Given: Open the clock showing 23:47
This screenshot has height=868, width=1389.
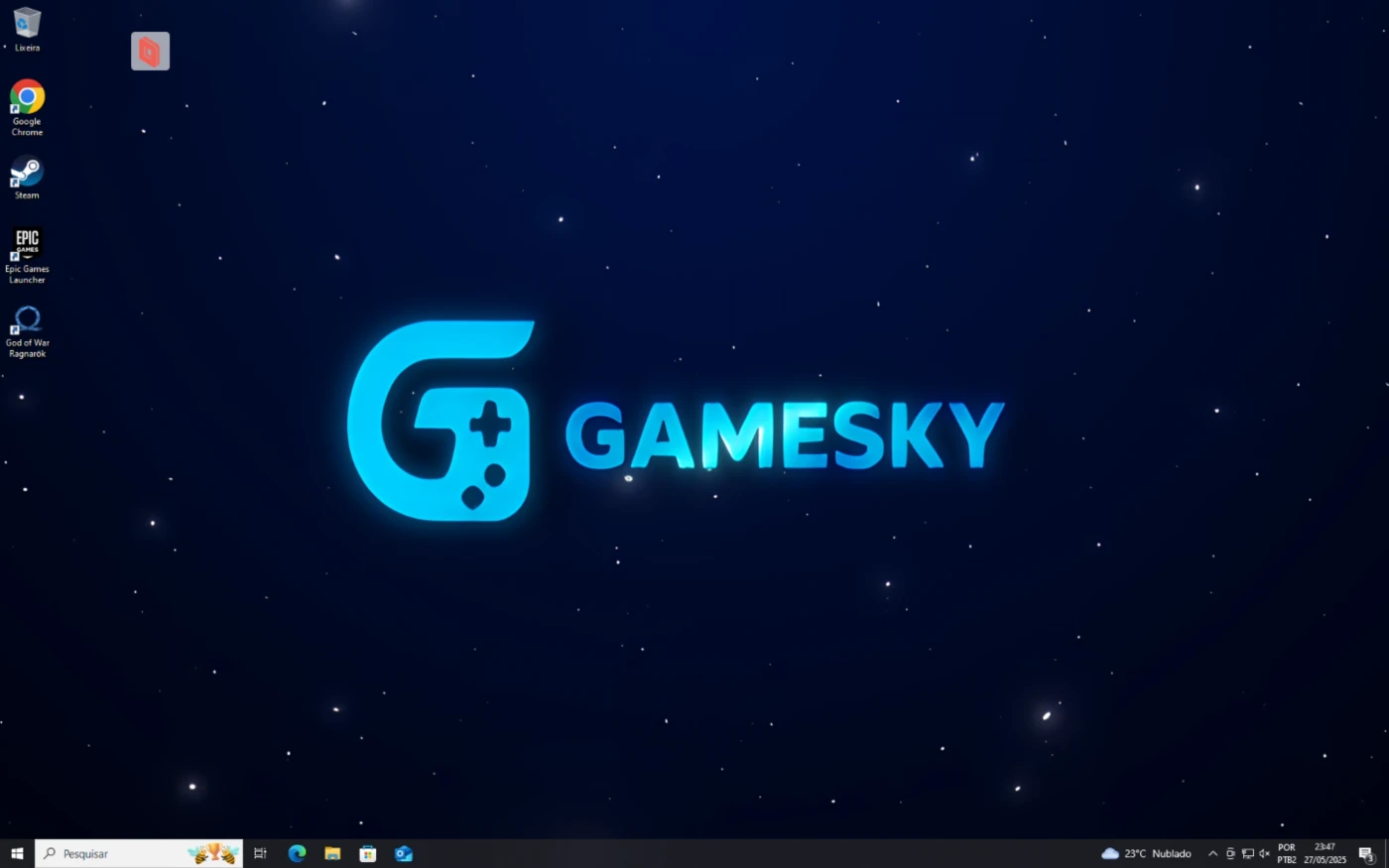Looking at the screenshot, I should [x=1325, y=853].
